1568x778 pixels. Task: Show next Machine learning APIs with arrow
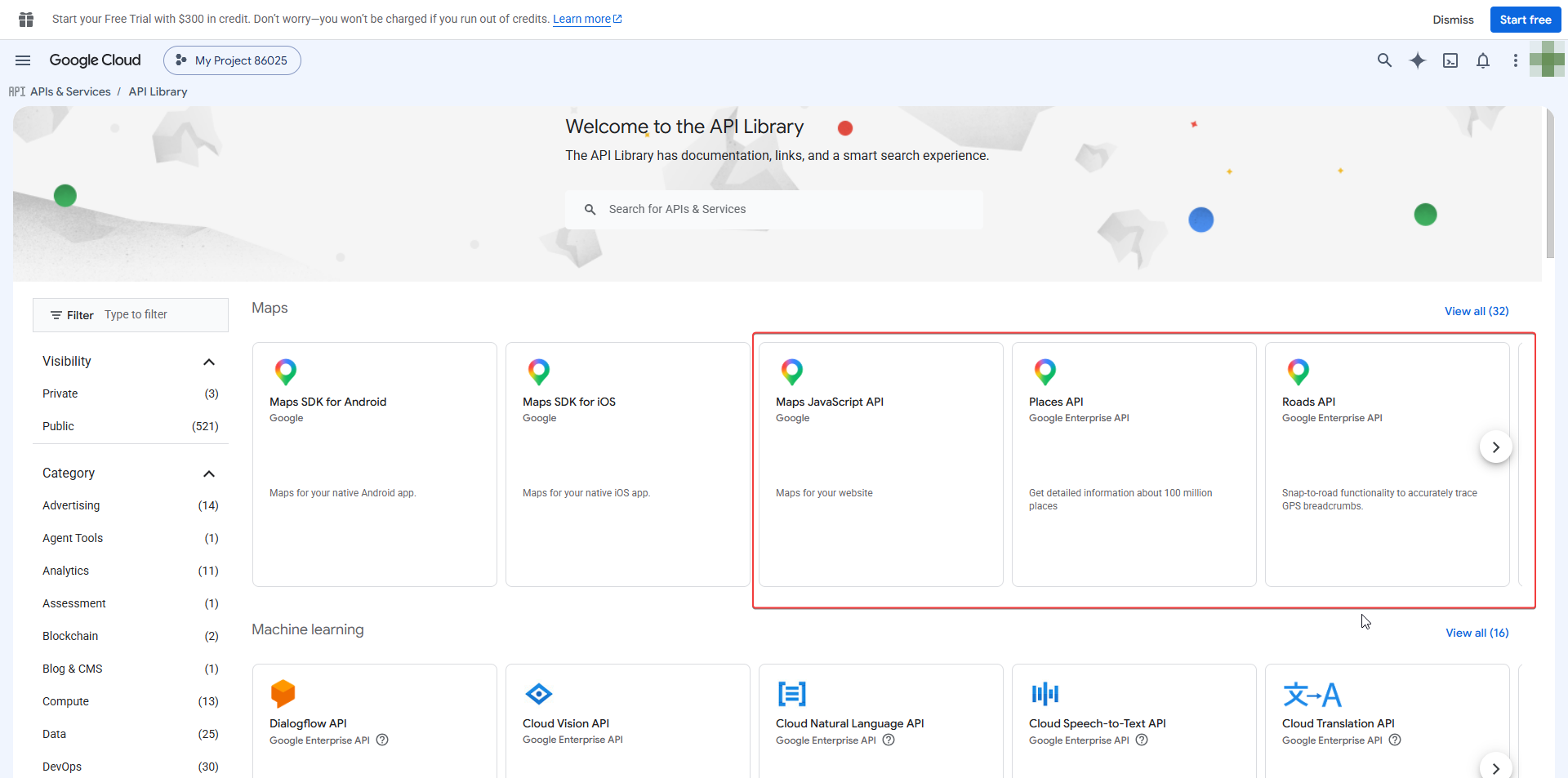[1495, 768]
